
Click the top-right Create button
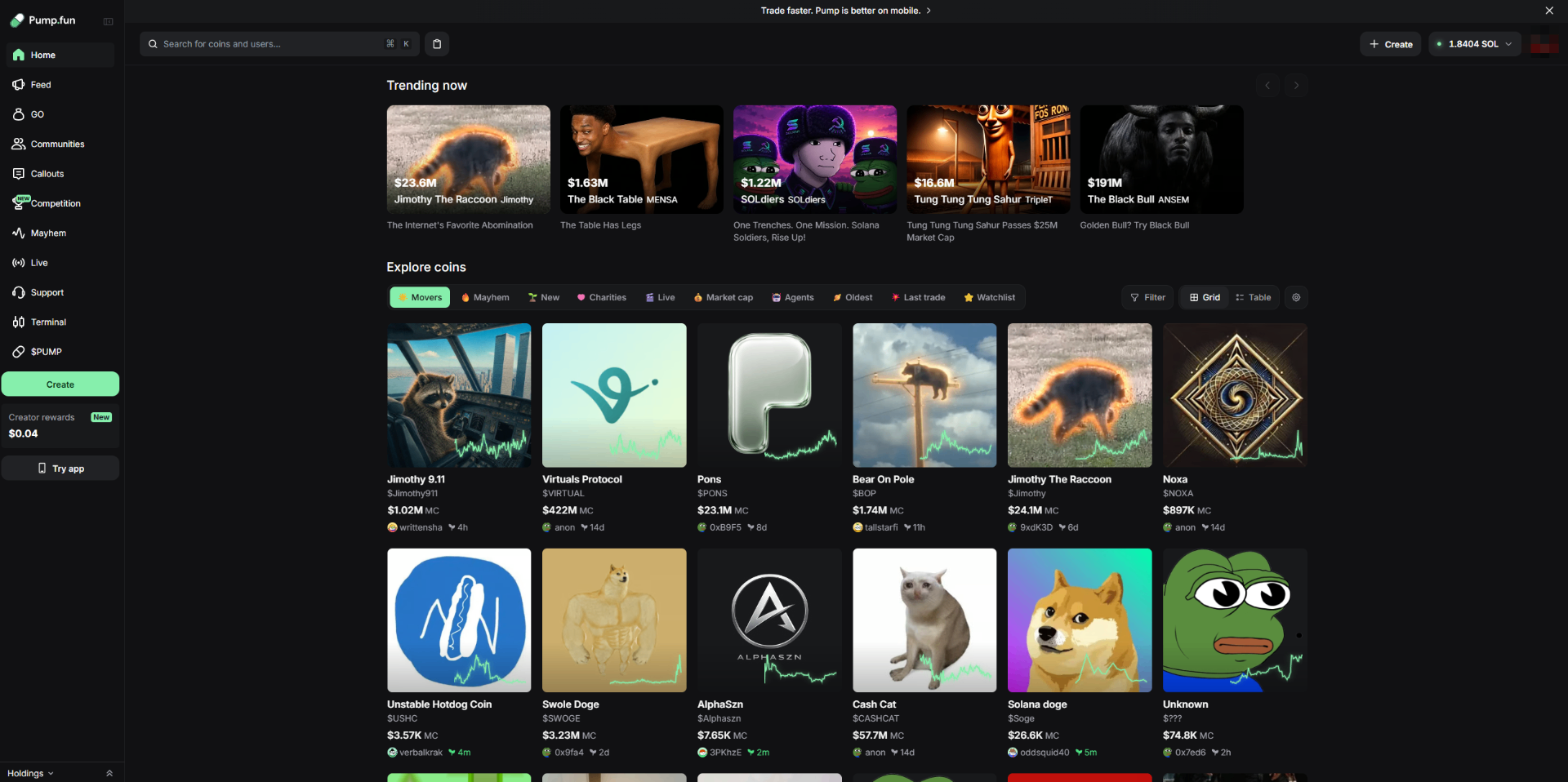point(1391,44)
